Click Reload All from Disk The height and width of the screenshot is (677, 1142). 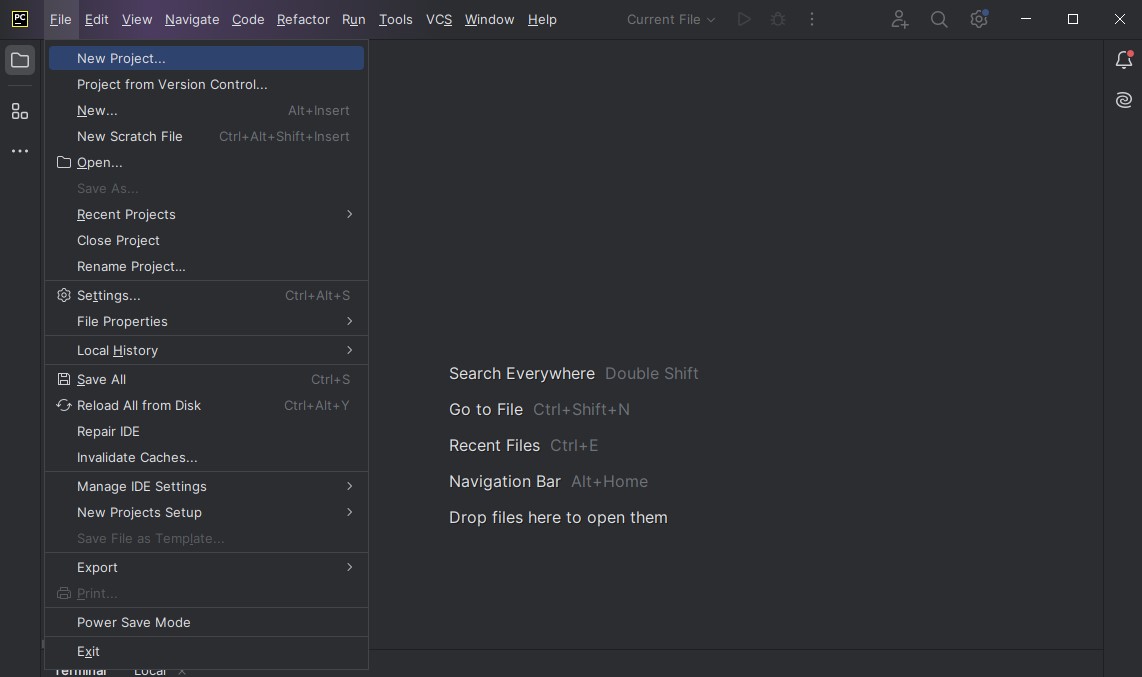pyautogui.click(x=139, y=405)
